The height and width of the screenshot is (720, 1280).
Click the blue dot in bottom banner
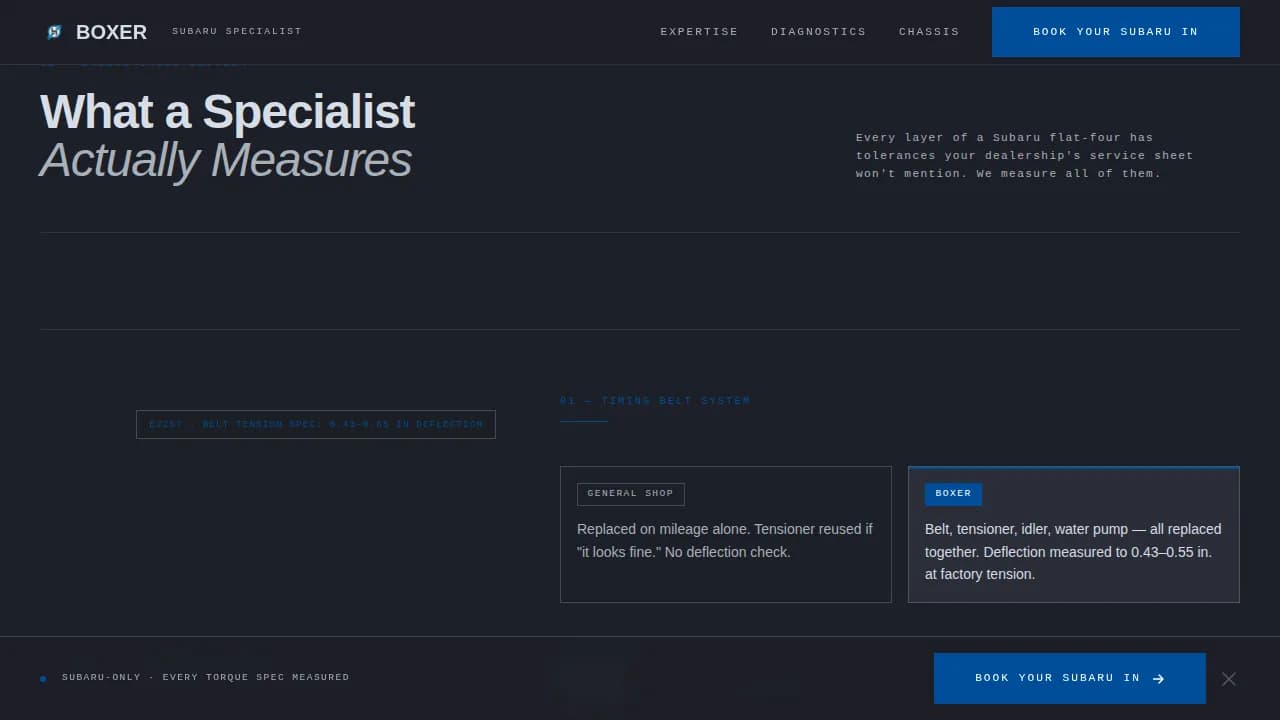(x=43, y=679)
